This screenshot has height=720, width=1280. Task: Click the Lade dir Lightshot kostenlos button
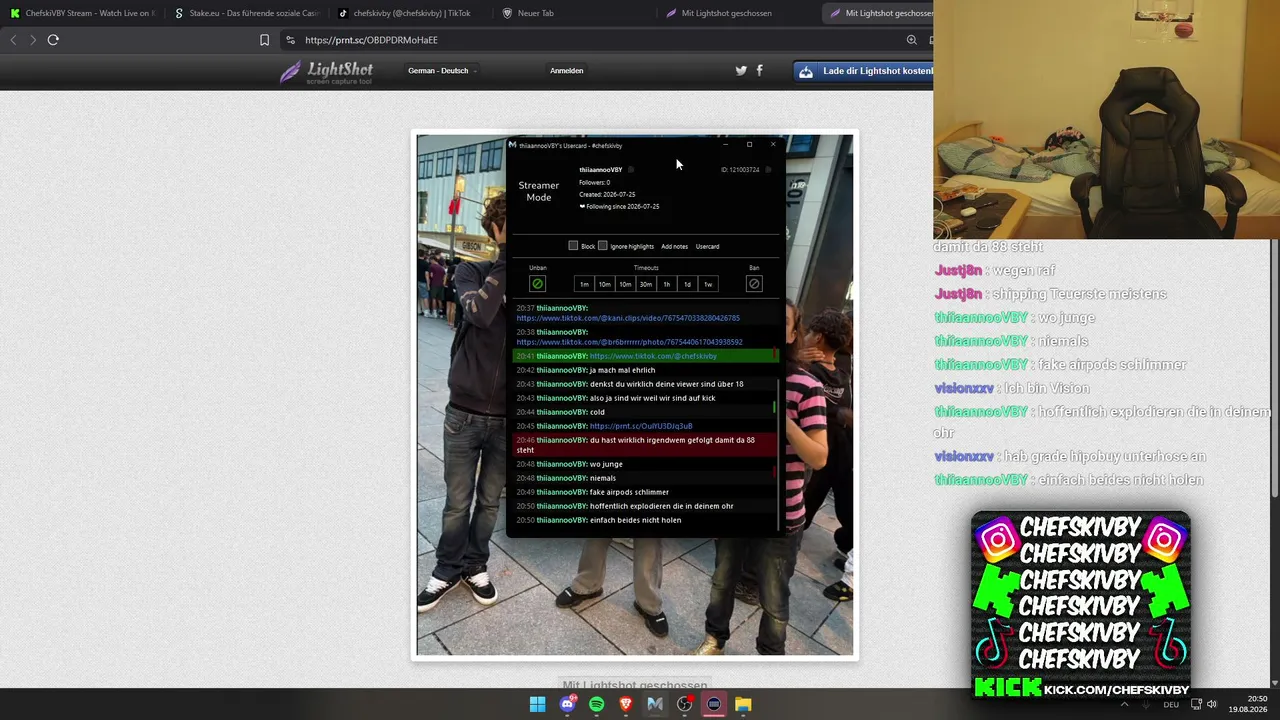click(x=864, y=71)
